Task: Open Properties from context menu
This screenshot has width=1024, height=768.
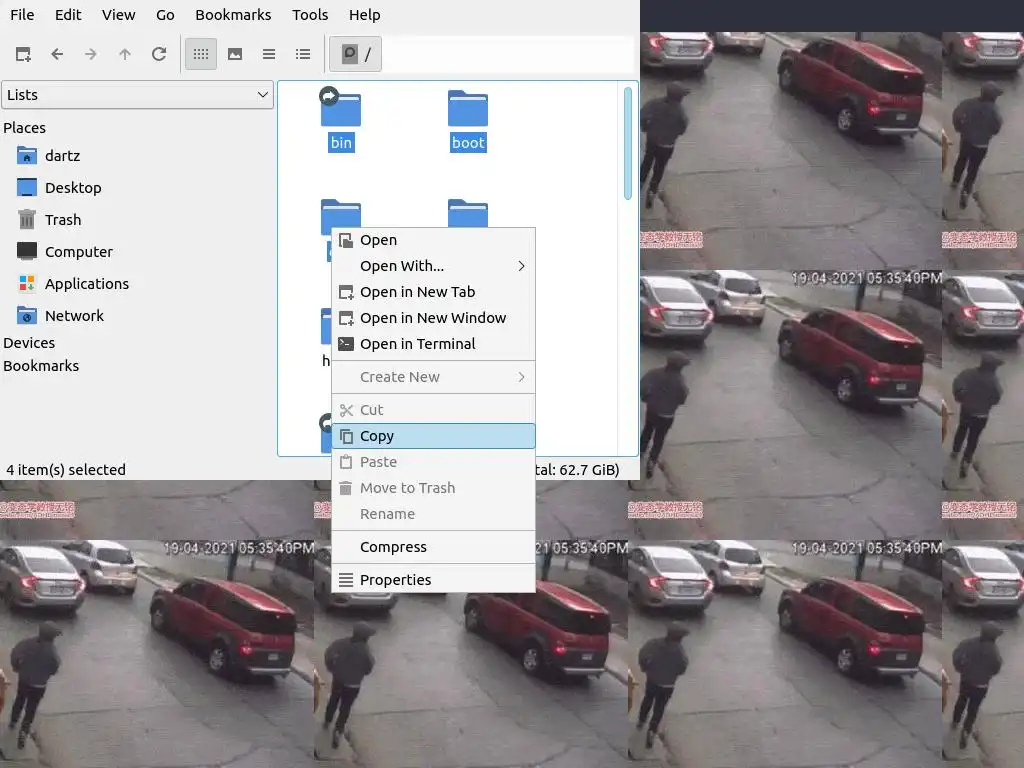Action: [x=434, y=580]
